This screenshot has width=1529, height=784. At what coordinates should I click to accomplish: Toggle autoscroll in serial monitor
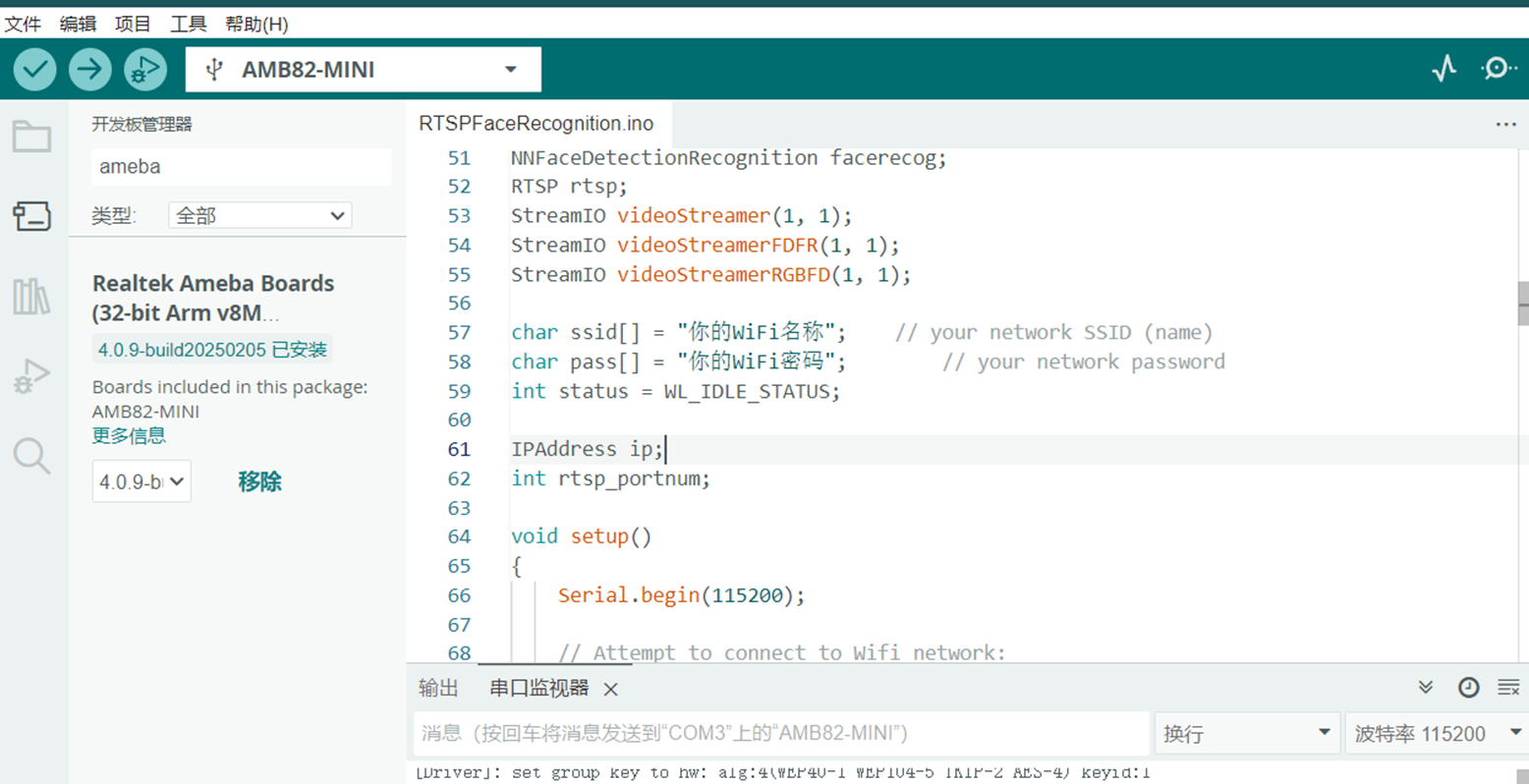click(x=1426, y=688)
